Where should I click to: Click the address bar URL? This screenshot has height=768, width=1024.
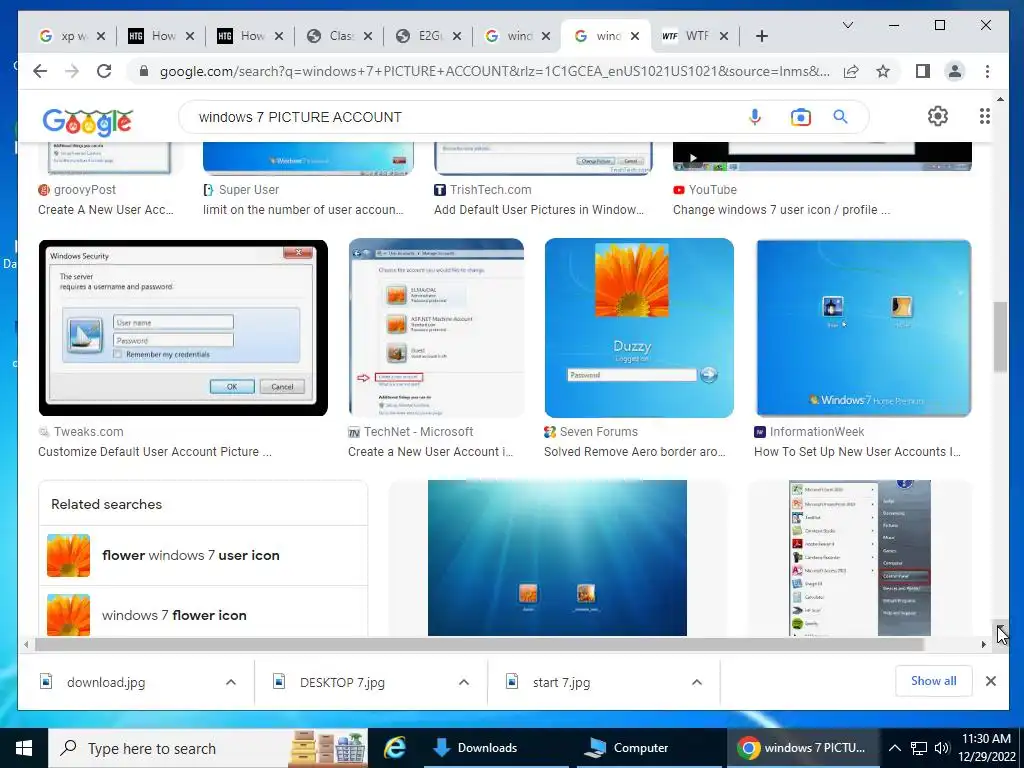[x=494, y=71]
